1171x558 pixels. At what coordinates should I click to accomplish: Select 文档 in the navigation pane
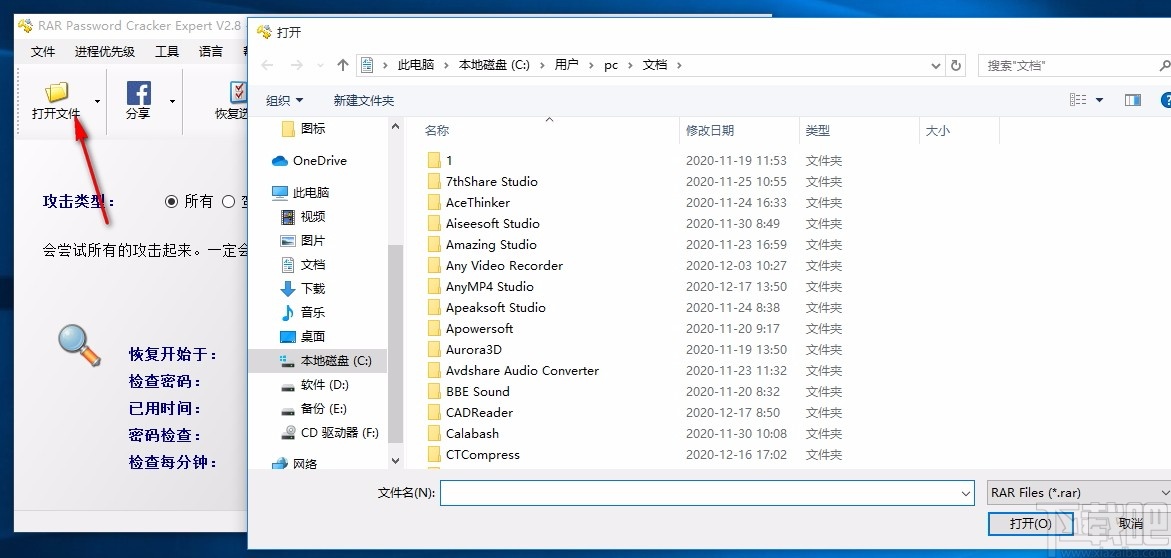pos(302,264)
